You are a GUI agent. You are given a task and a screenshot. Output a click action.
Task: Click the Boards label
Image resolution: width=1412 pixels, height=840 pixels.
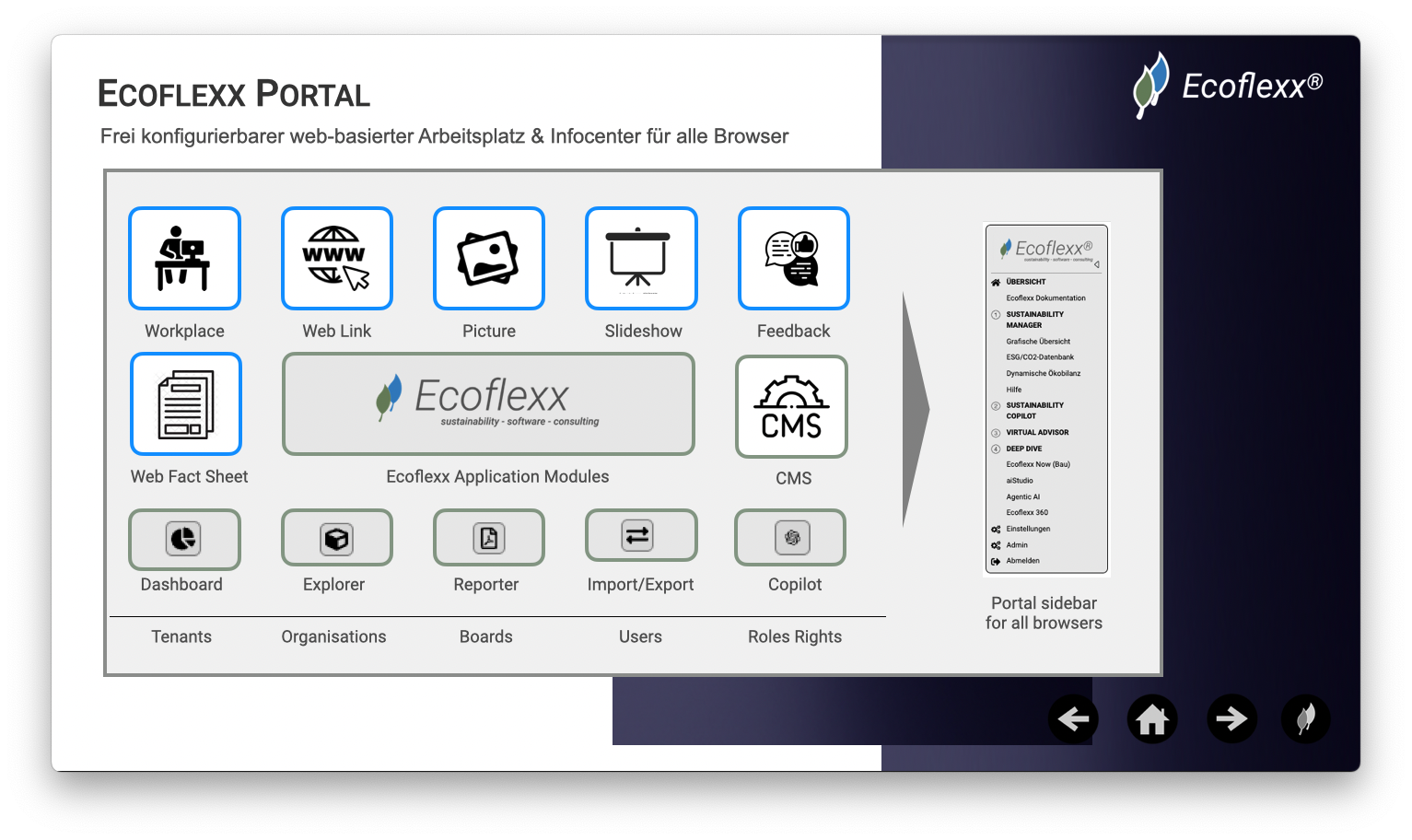point(485,636)
